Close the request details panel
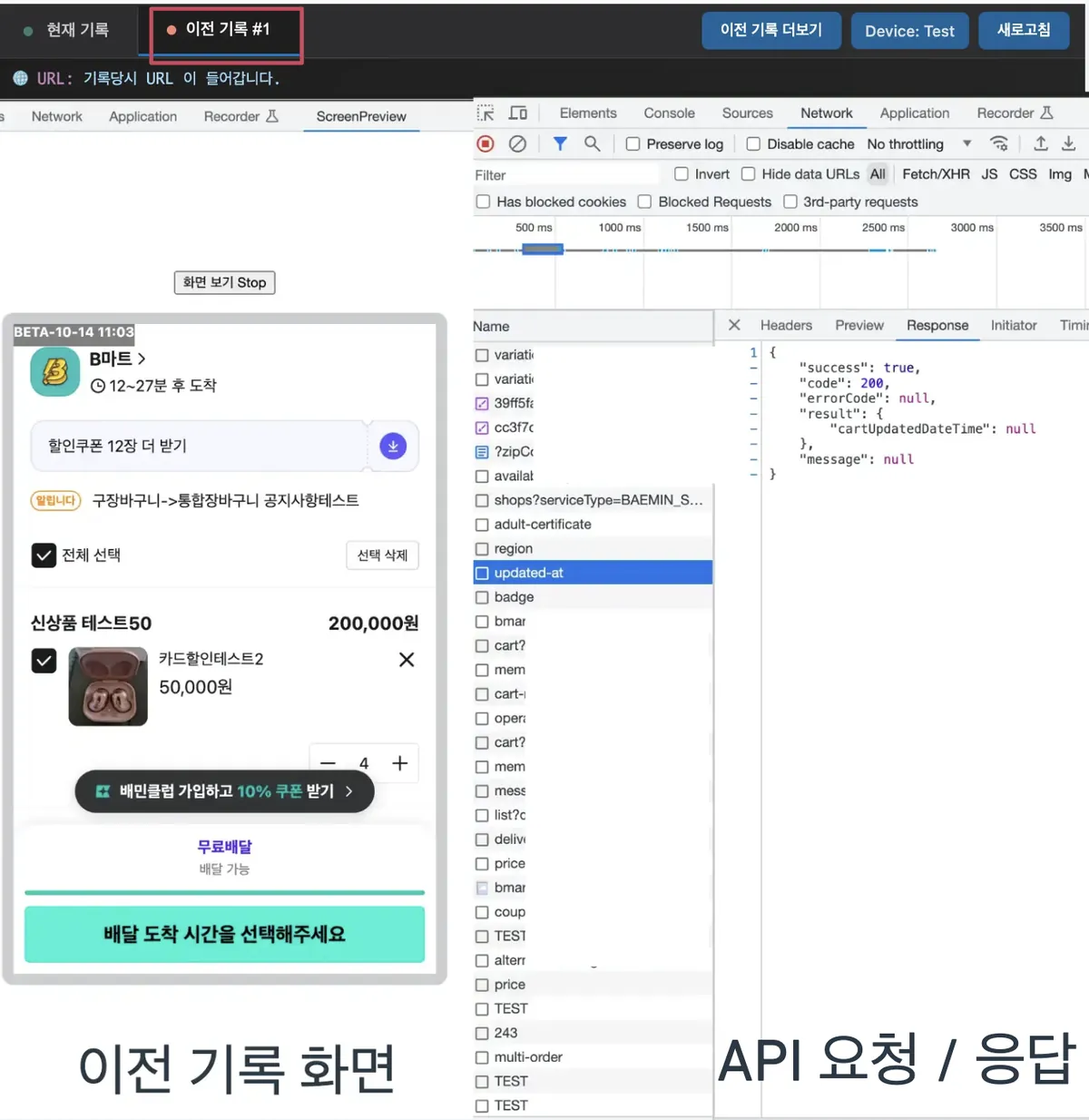Screen dimensions: 1089x1120 (x=734, y=325)
